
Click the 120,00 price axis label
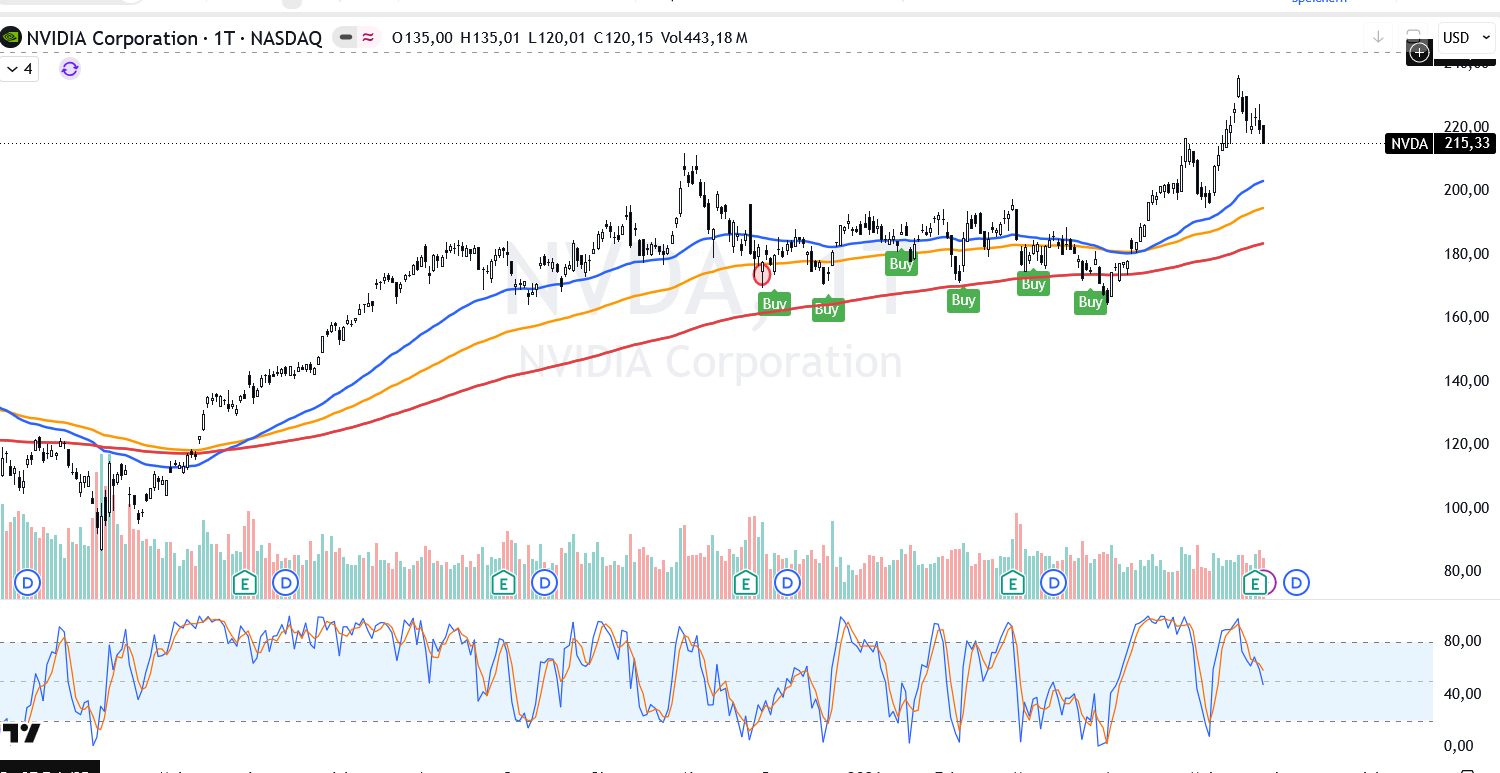pos(1467,444)
